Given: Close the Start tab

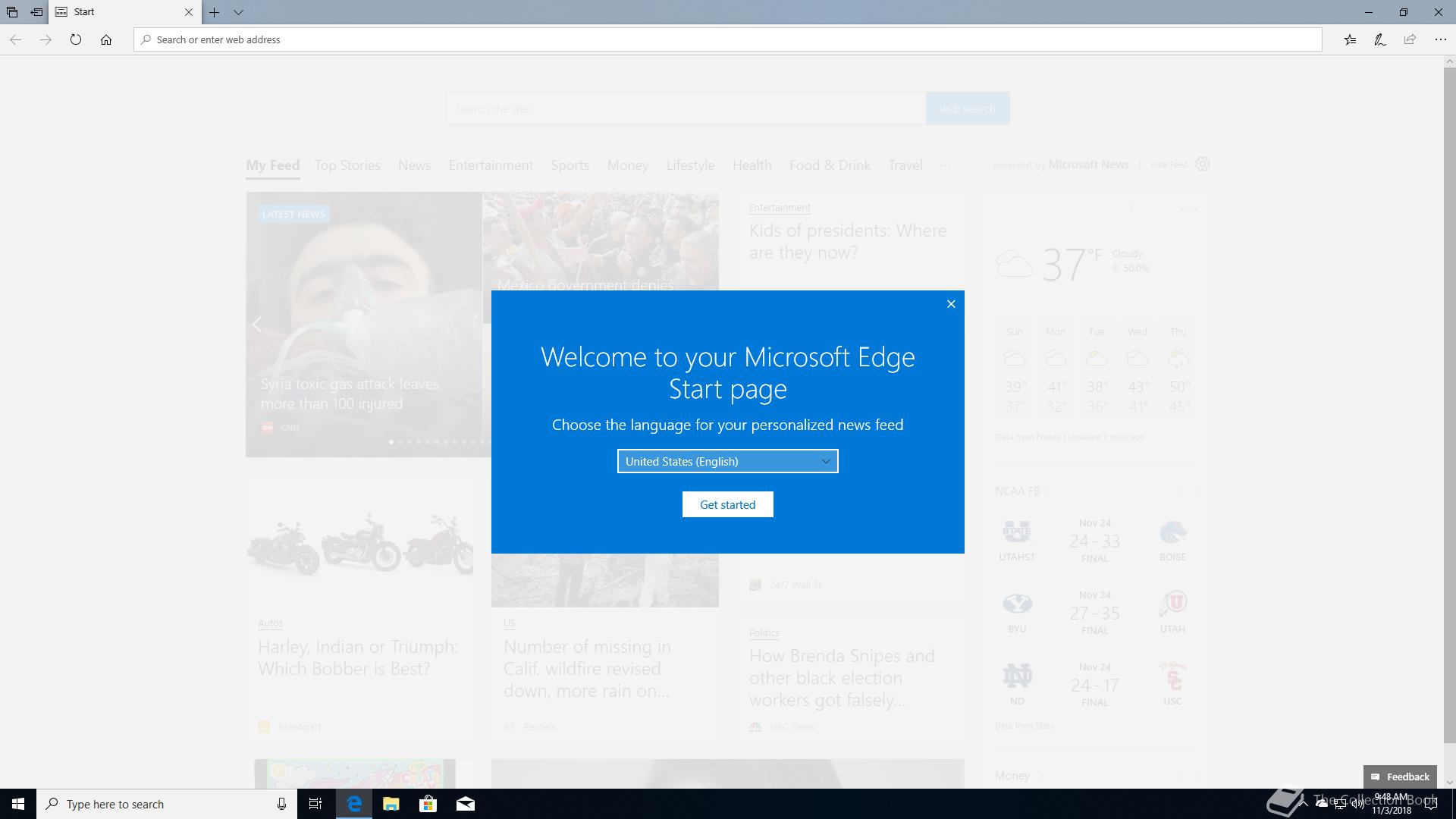Looking at the screenshot, I should click(189, 12).
